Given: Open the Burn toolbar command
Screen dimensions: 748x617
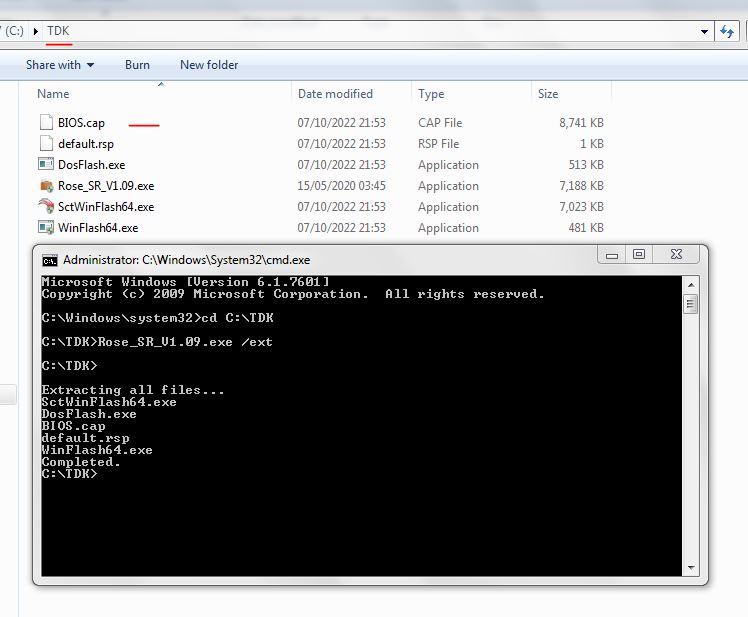Looking at the screenshot, I should tap(137, 65).
